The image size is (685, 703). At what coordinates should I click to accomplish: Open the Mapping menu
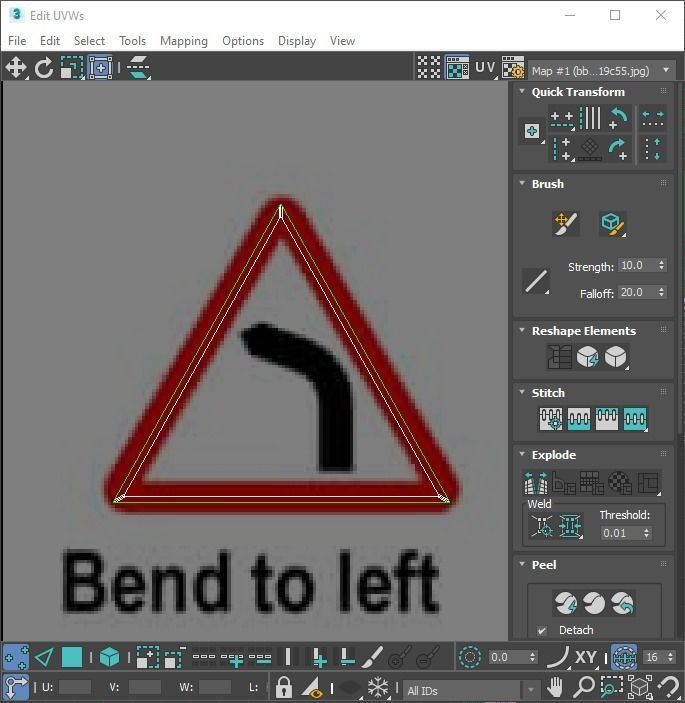pos(184,41)
